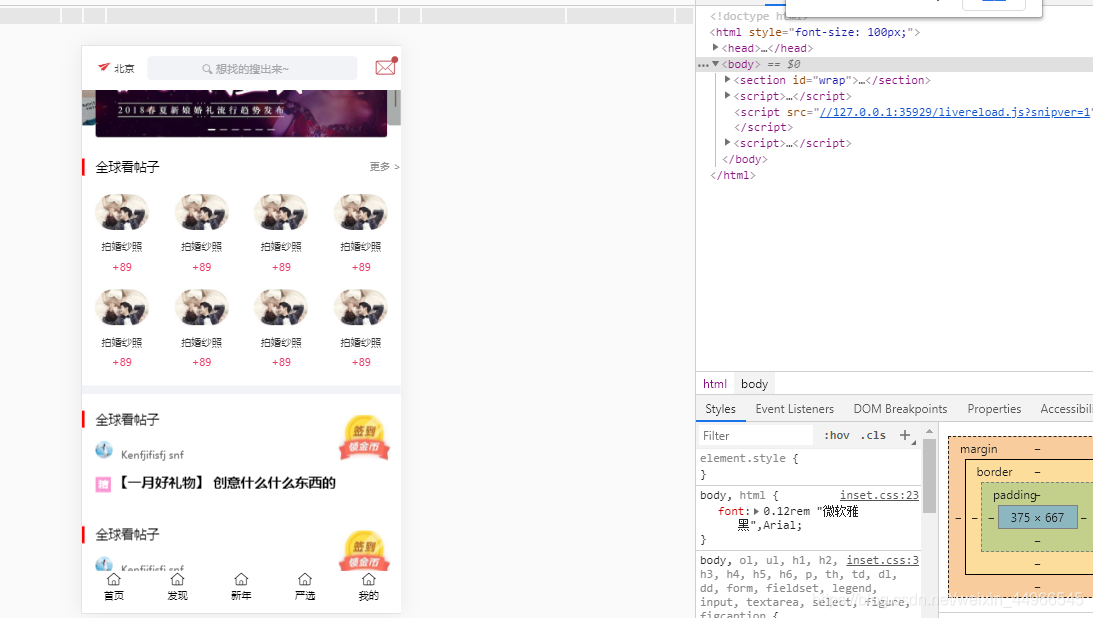Screen dimensions: 1093x618
Task: Switch to the Styles tab
Action: click(x=720, y=409)
